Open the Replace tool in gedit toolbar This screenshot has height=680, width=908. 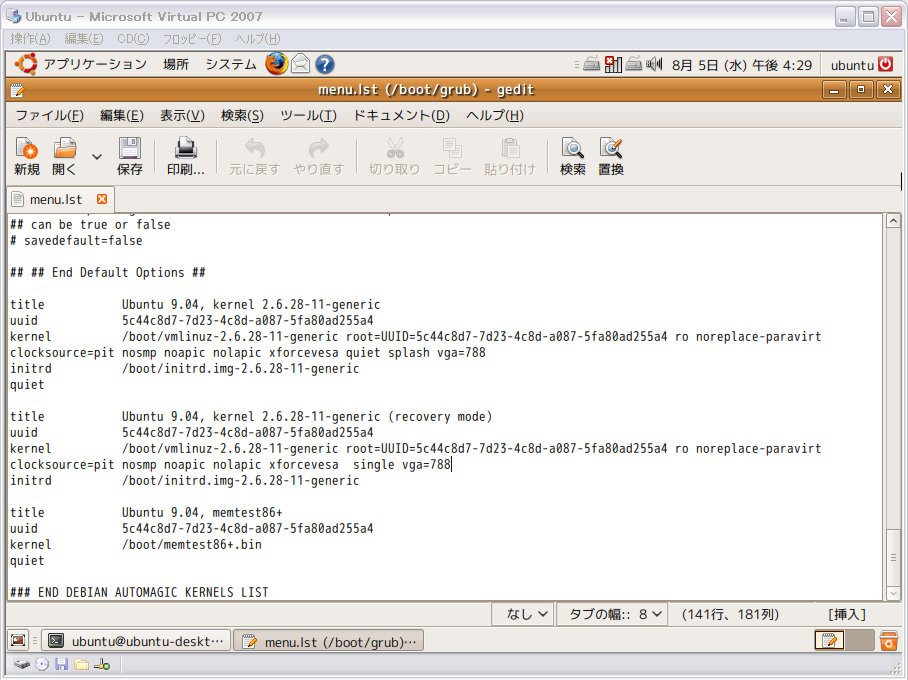pos(611,156)
